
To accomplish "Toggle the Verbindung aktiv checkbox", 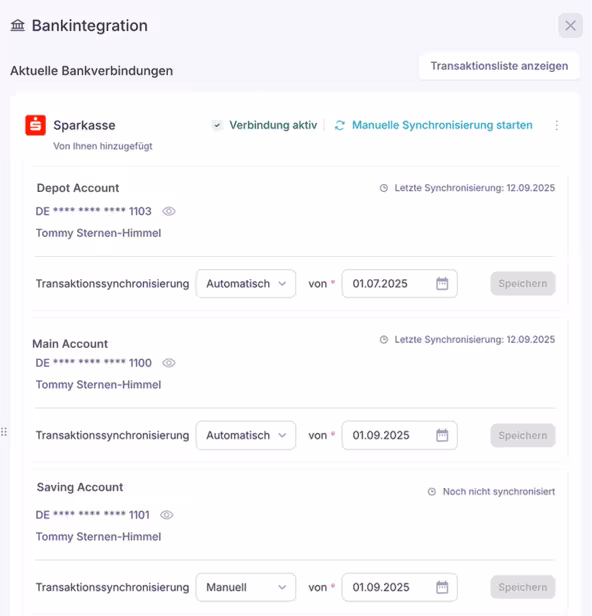I will click(217, 125).
